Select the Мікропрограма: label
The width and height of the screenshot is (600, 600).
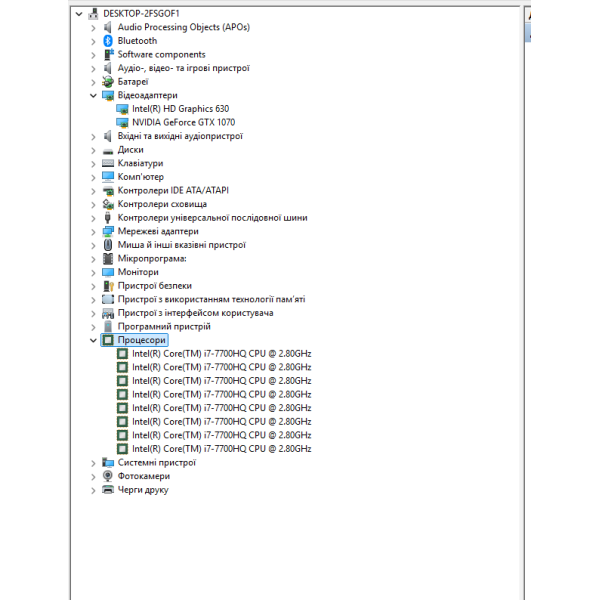click(x=152, y=259)
